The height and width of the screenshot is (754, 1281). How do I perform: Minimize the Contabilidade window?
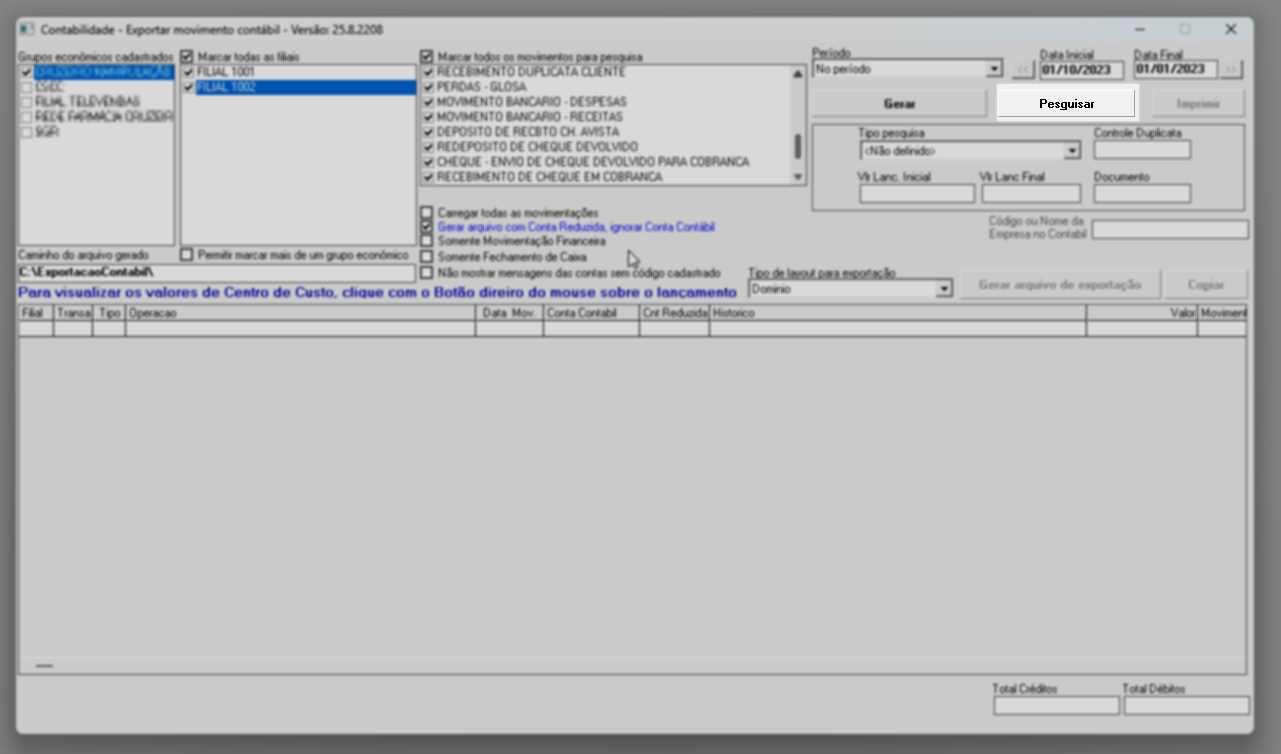click(x=1140, y=30)
